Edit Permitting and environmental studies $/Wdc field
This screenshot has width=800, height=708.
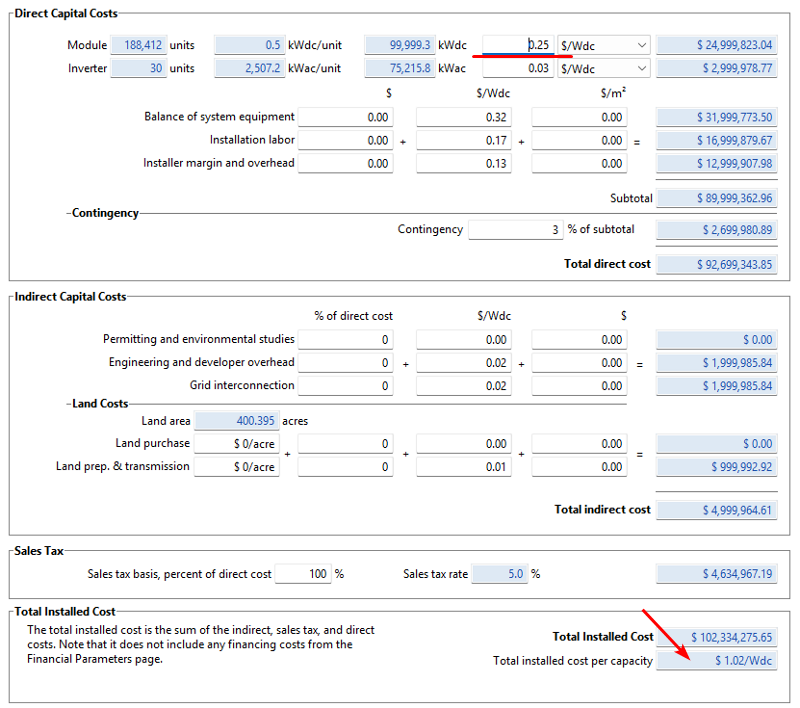click(463, 340)
